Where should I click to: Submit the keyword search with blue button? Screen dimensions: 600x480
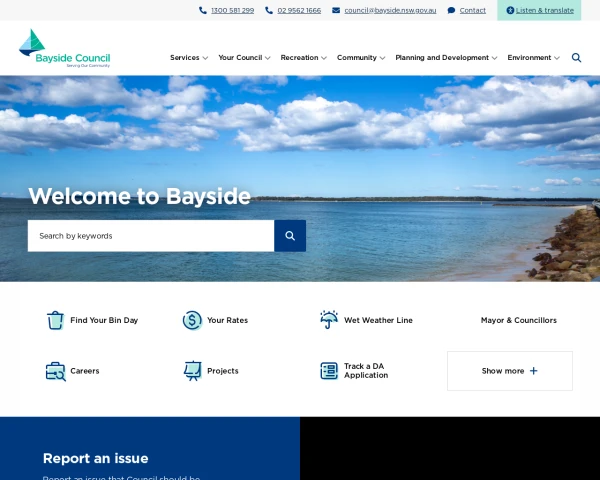click(x=290, y=236)
